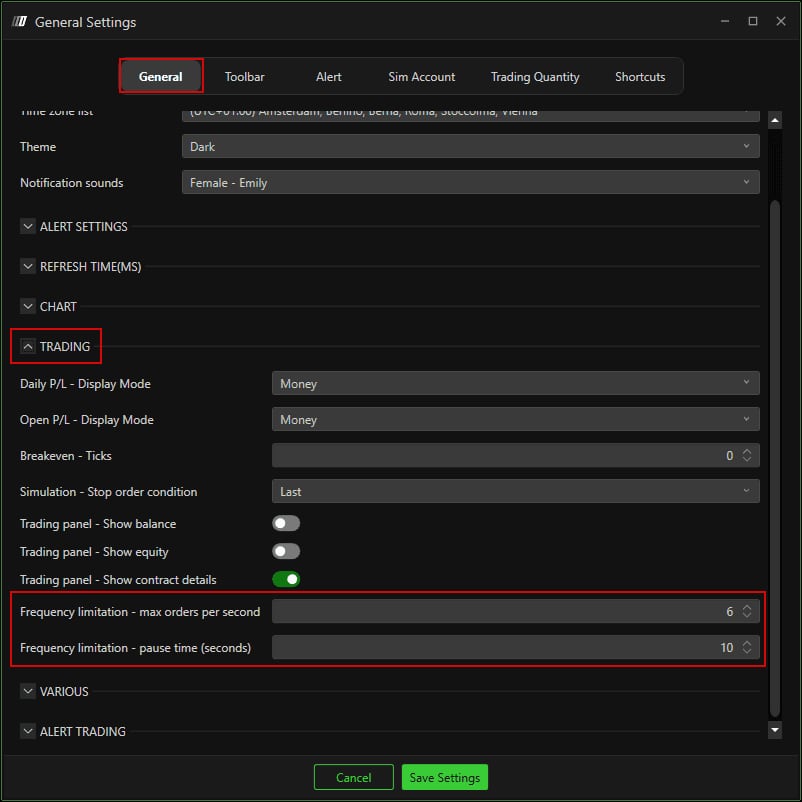Click the 'Theme' label

38,147
